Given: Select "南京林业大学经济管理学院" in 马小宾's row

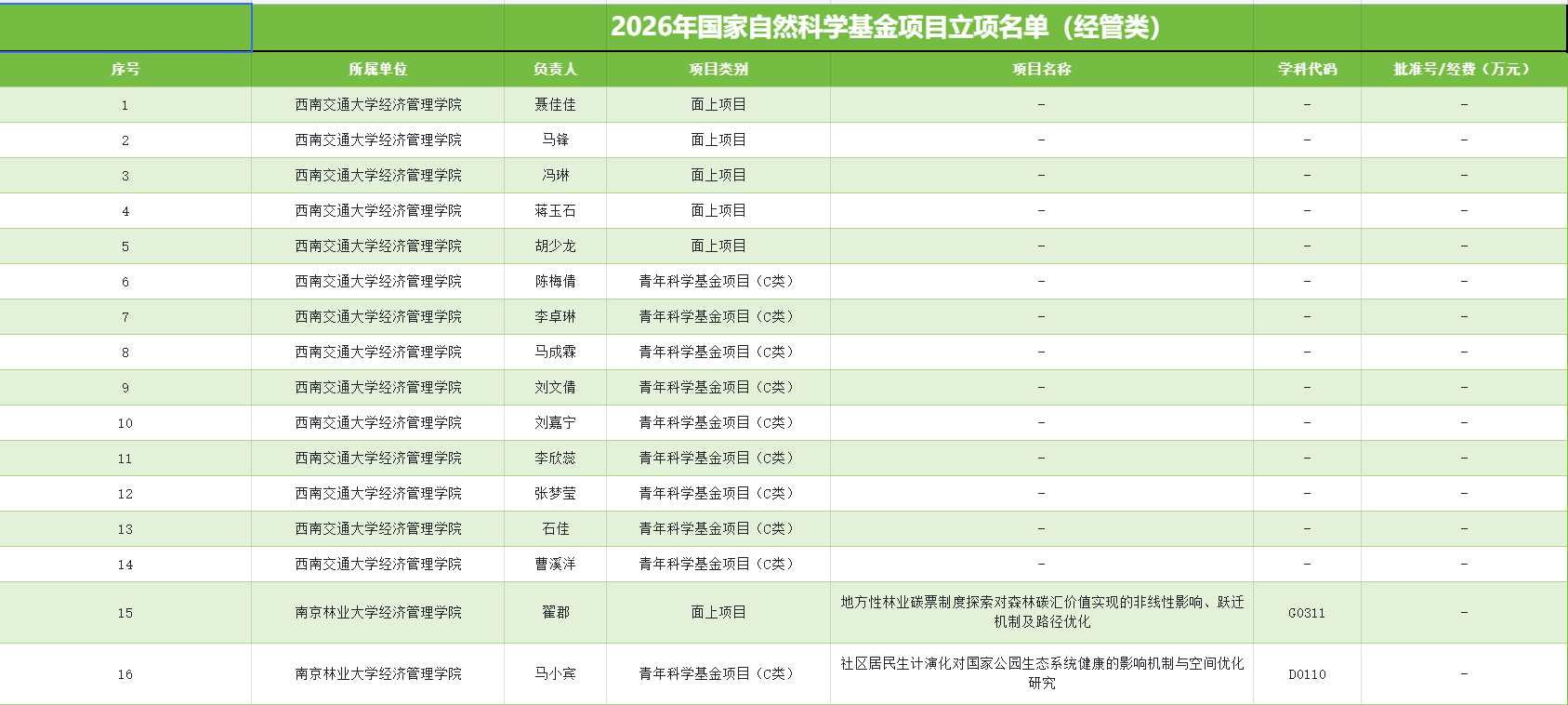Looking at the screenshot, I should (377, 673).
